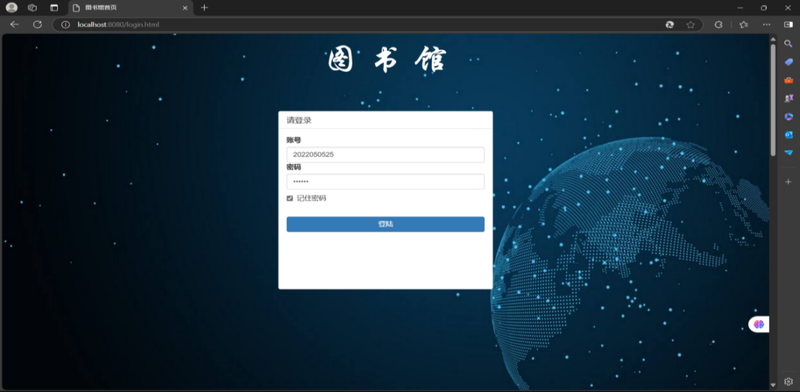
Task: Open the browser profile avatar
Action: click(x=11, y=8)
